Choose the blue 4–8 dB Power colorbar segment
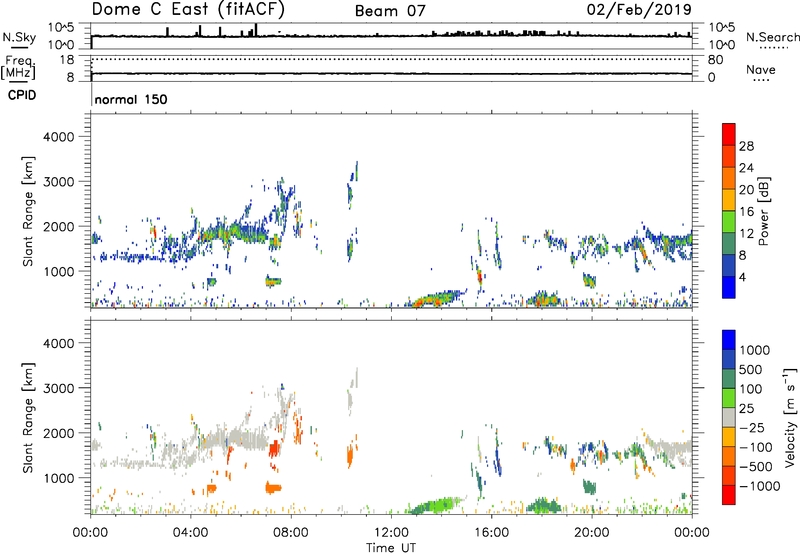 tap(729, 266)
